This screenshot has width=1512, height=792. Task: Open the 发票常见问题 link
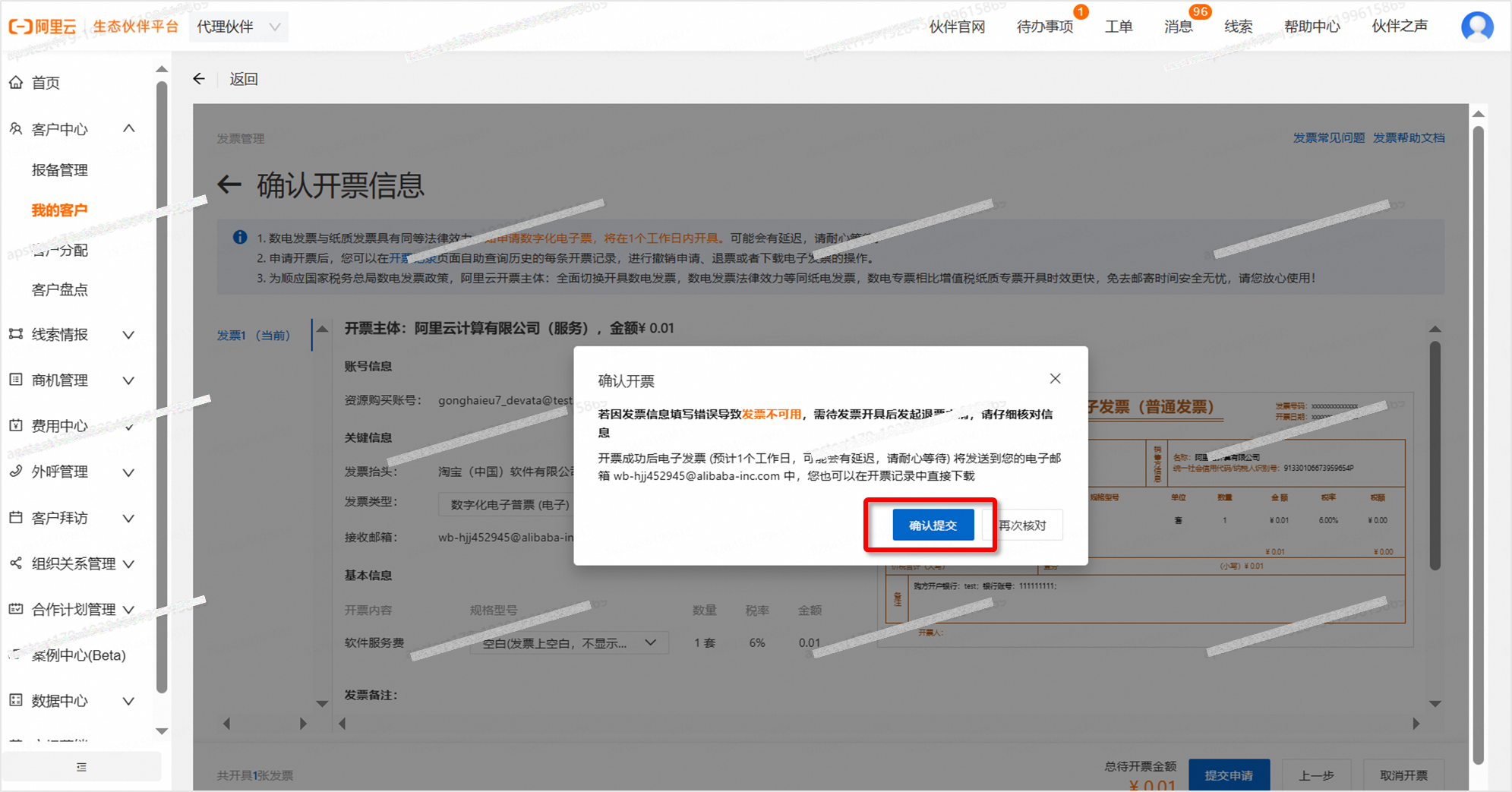[1329, 137]
